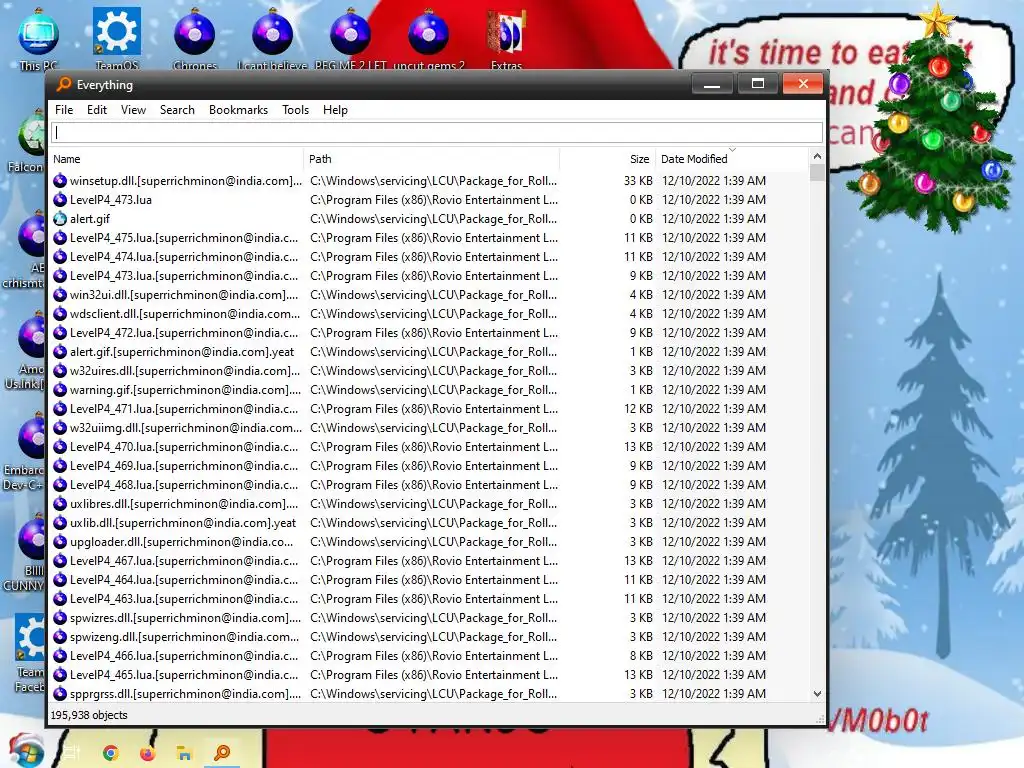
Task: Select the uxlib.dll file icon
Action: pyautogui.click(x=60, y=522)
